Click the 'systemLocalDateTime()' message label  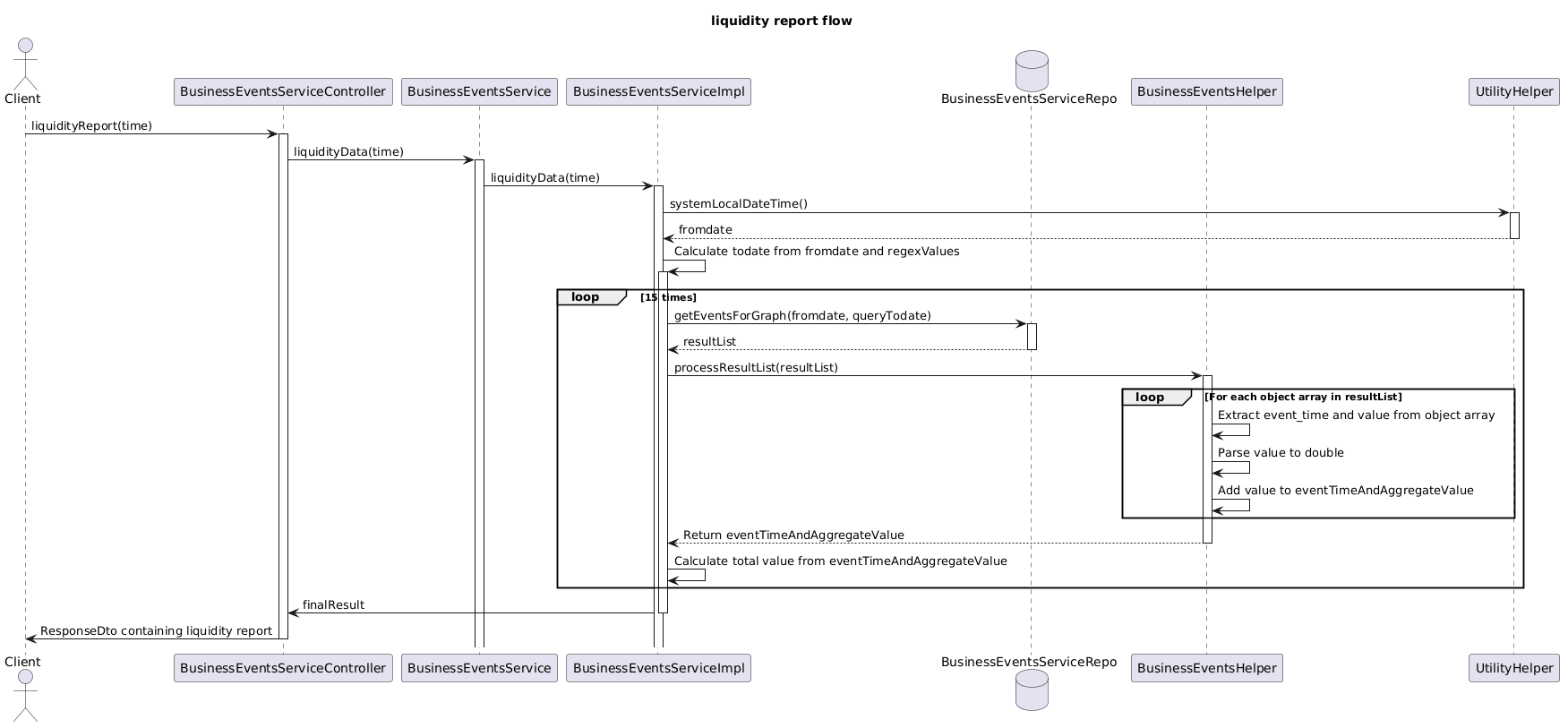(x=739, y=204)
